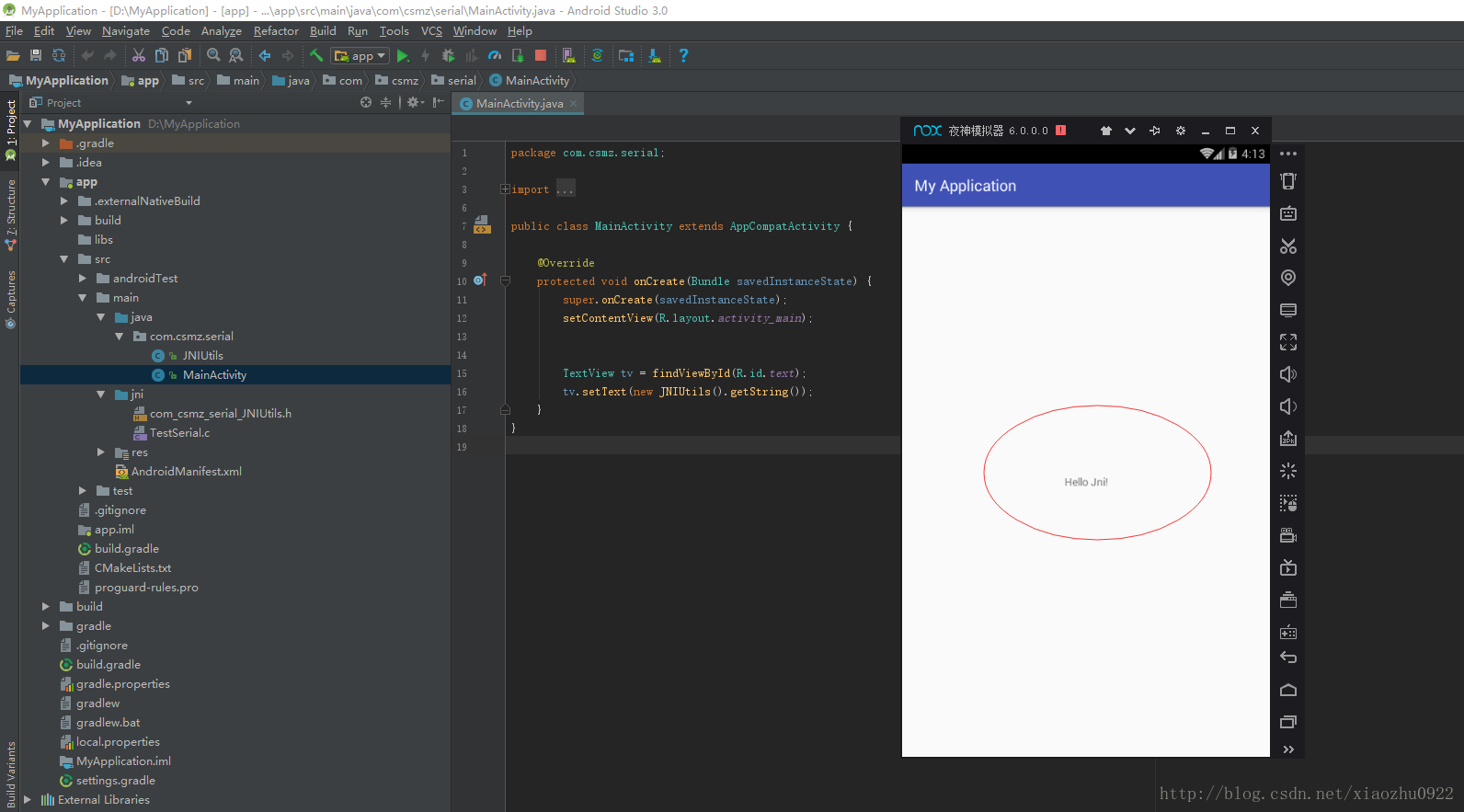
Task: Collapse the app module folder
Action: [46, 182]
